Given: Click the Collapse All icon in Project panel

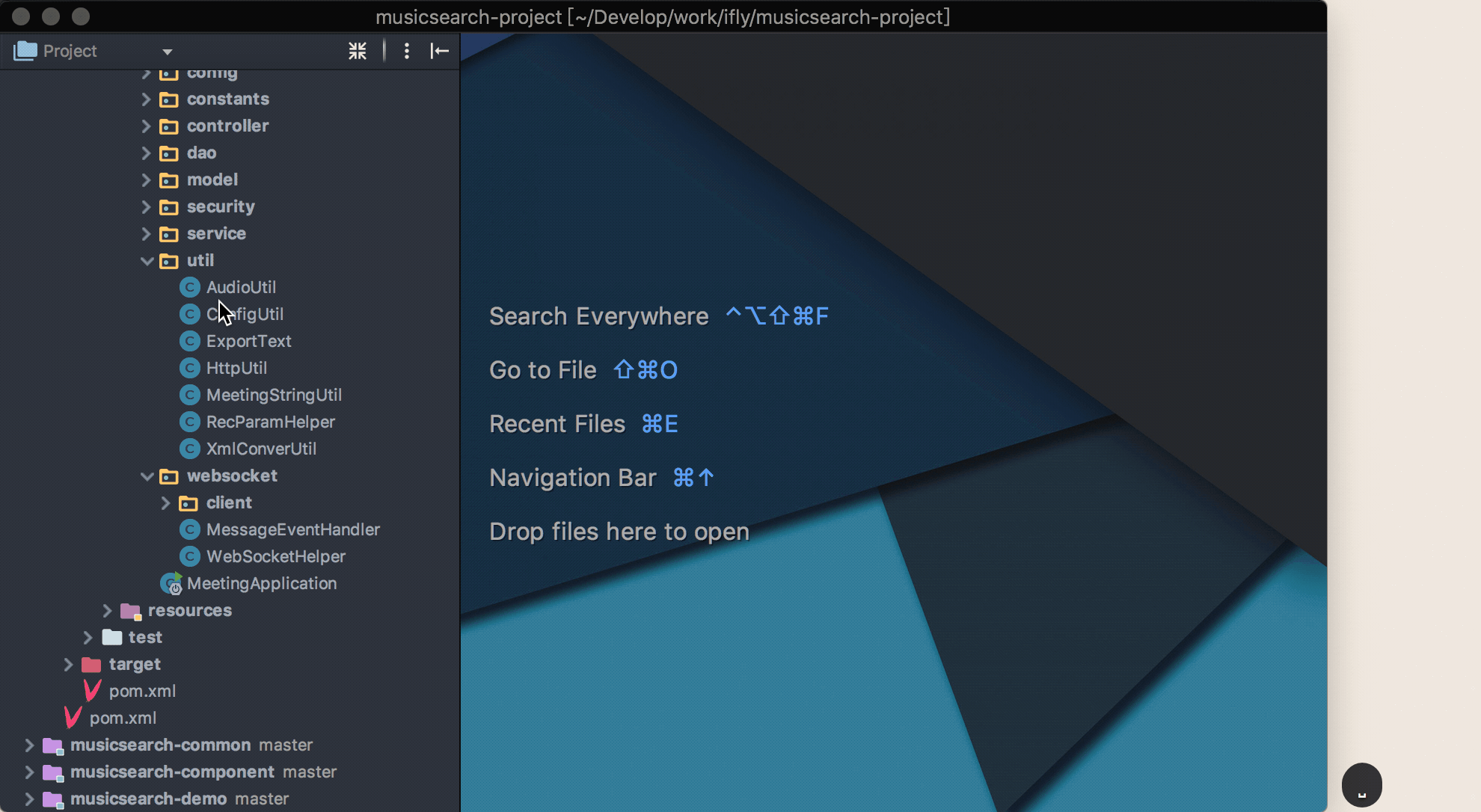Looking at the screenshot, I should click(358, 51).
